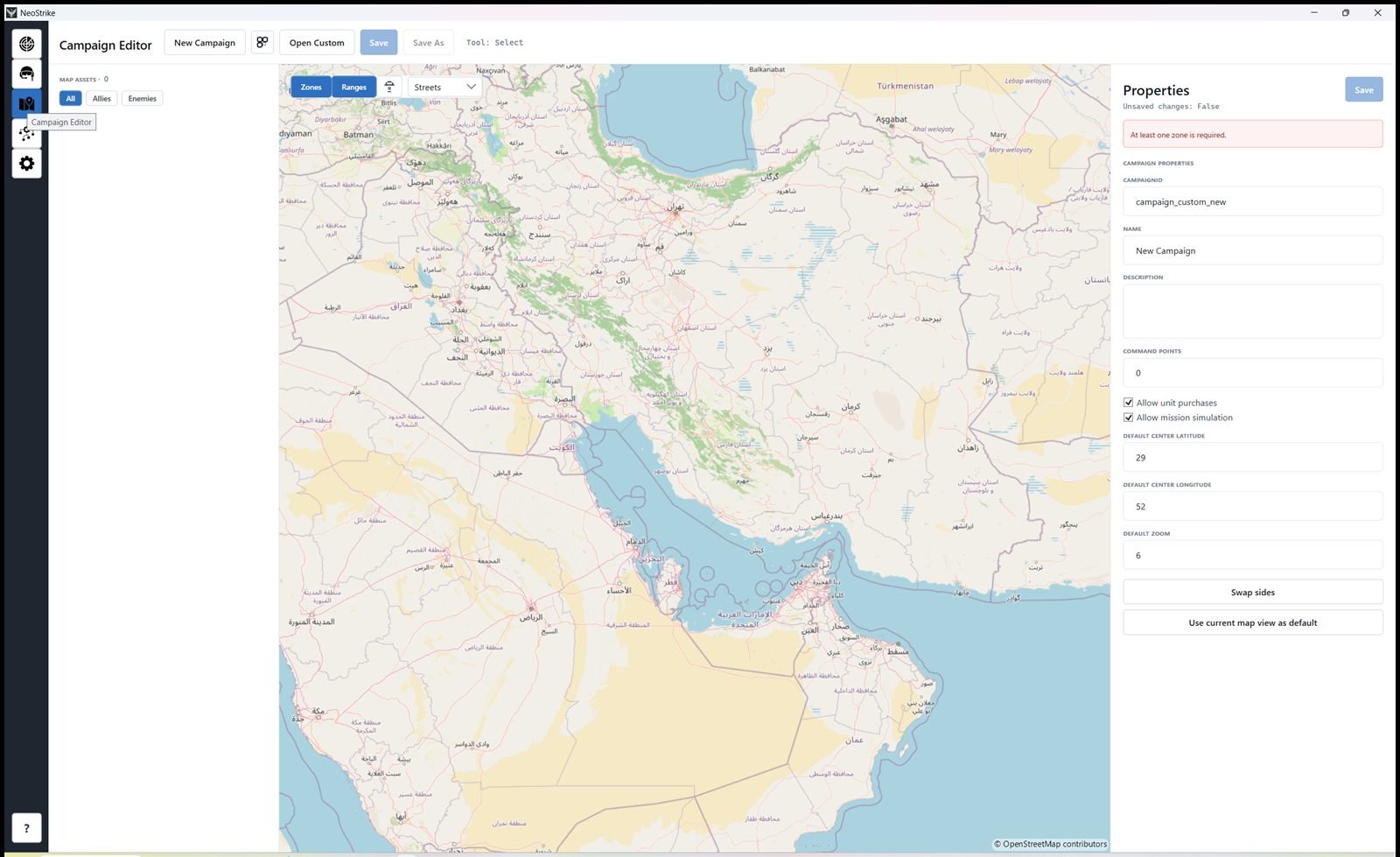Image resolution: width=1400 pixels, height=857 pixels.
Task: Click the Default Zoom field
Action: coord(1253,555)
